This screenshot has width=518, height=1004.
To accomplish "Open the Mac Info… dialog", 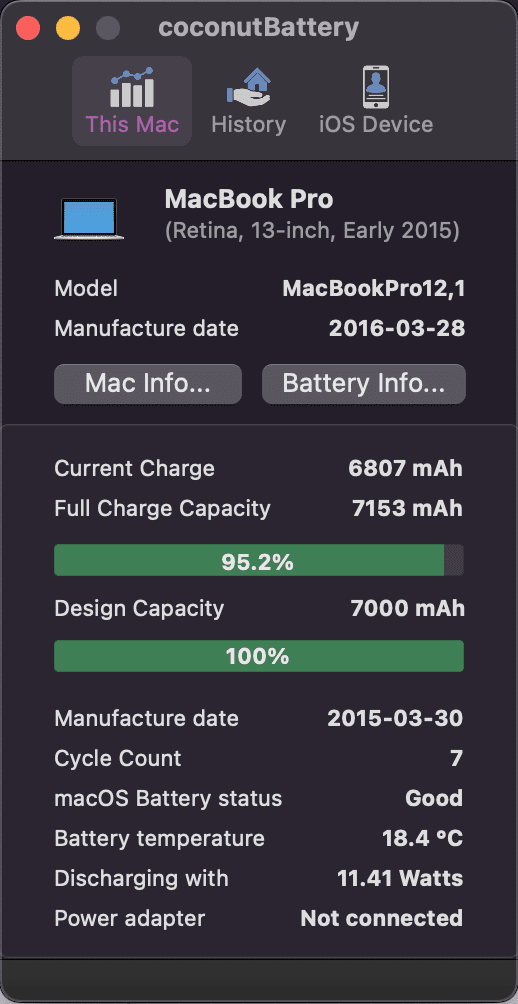I will [x=148, y=384].
